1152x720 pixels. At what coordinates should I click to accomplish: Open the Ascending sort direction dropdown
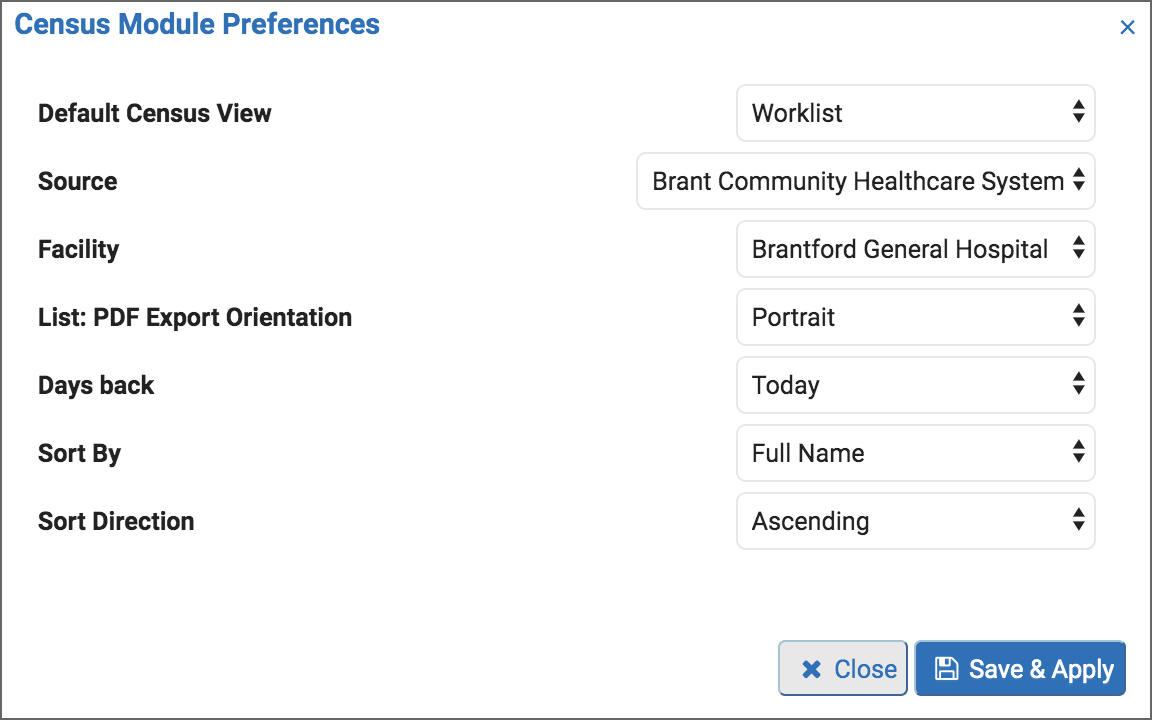[915, 521]
